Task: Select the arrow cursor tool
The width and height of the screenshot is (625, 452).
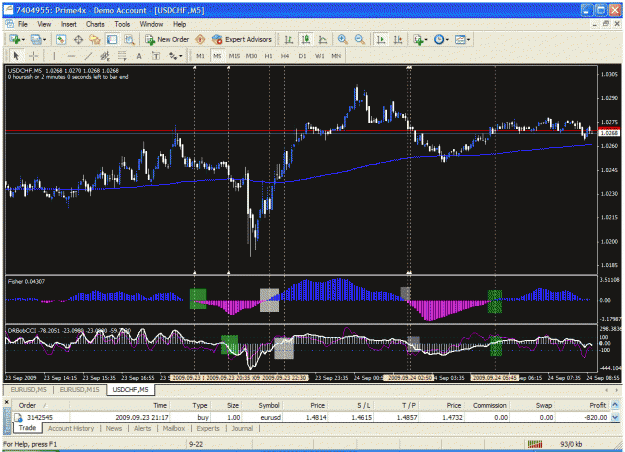Action: 16,56
